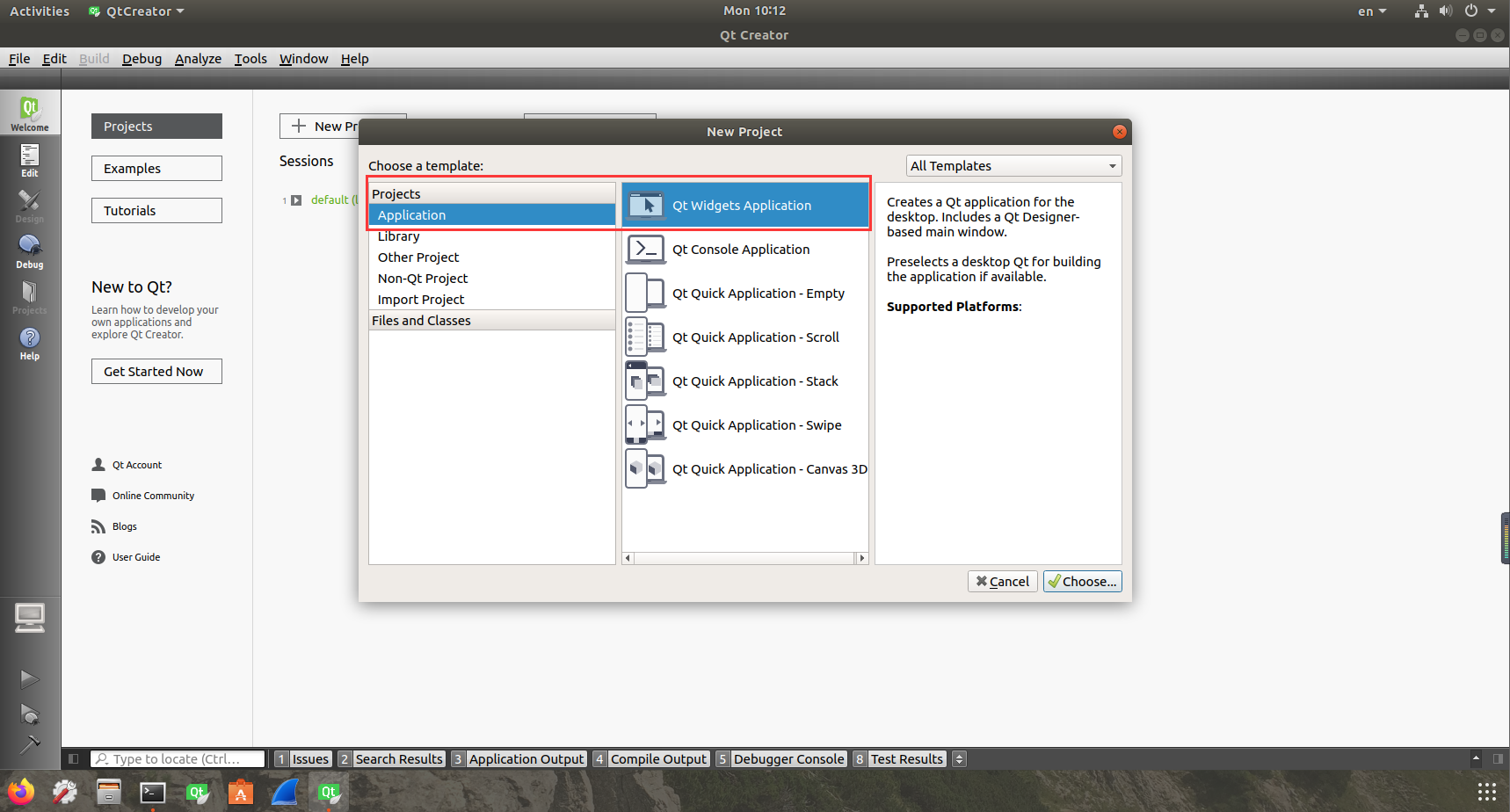This screenshot has width=1510, height=812.
Task: Select the Non-Qt Project category
Action: pyautogui.click(x=492, y=279)
